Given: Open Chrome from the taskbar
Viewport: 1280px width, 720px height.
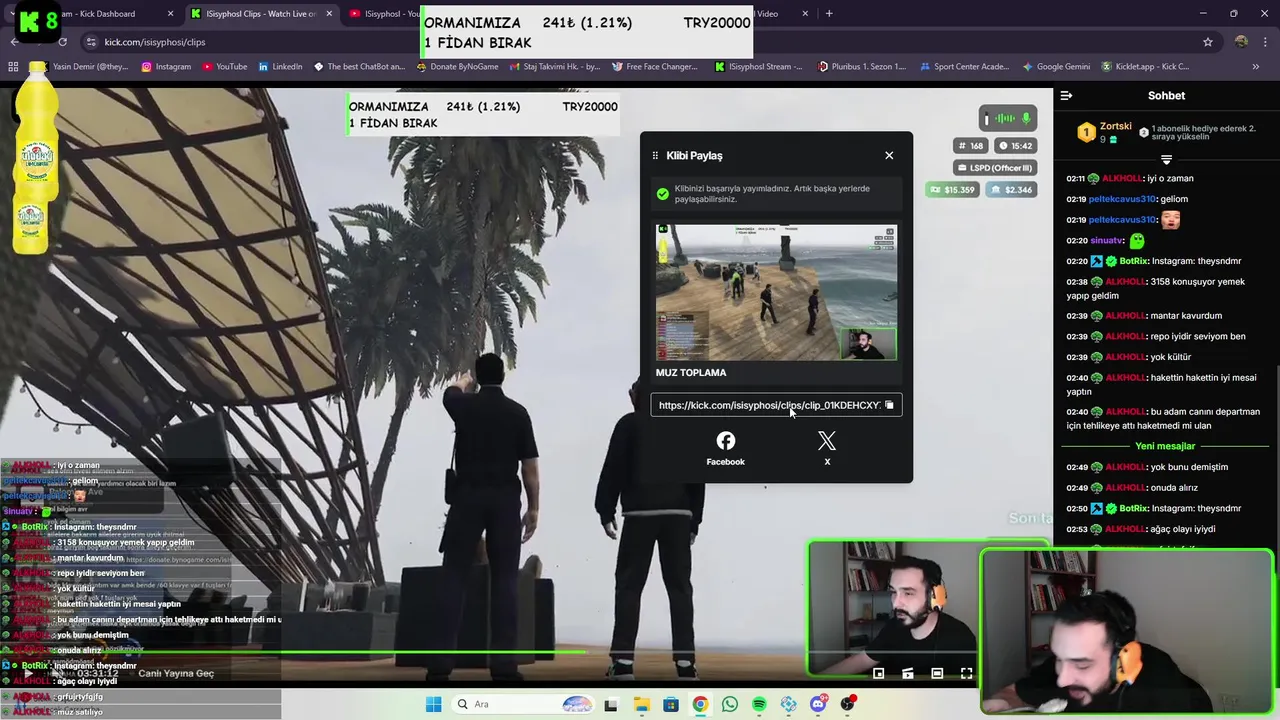Looking at the screenshot, I should [700, 704].
